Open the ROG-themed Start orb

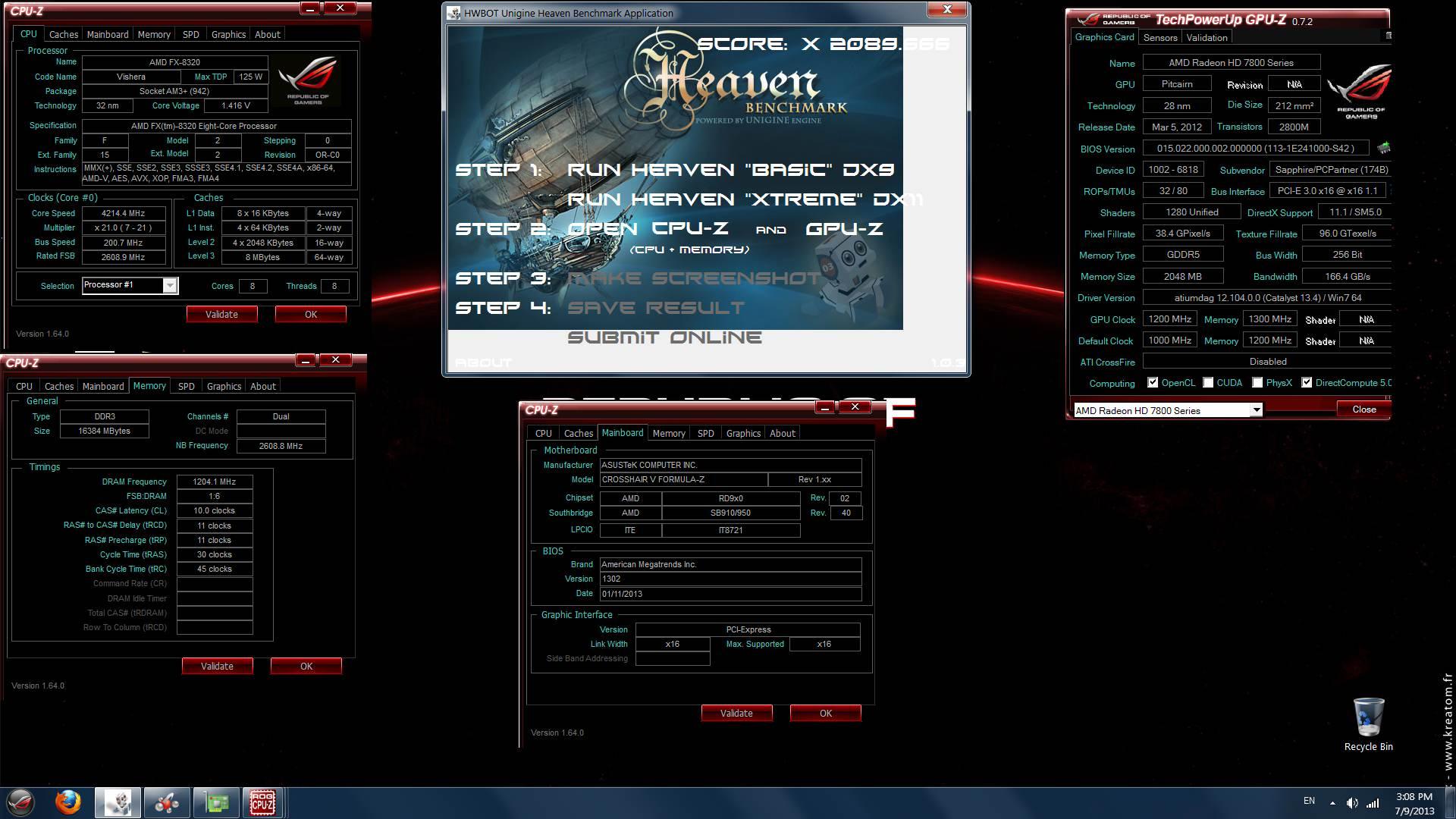pos(20,802)
